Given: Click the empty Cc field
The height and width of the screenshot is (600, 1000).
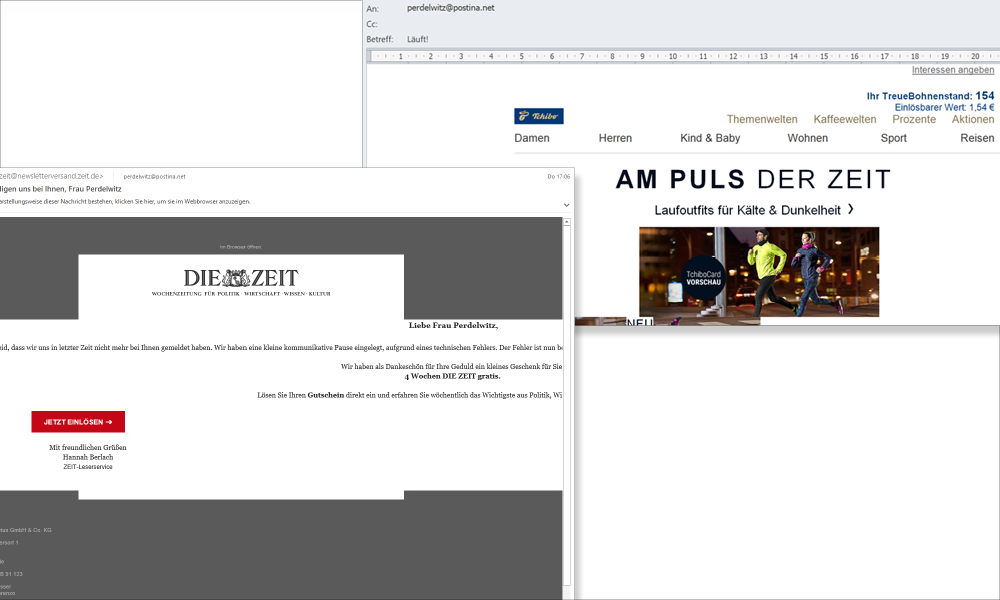Looking at the screenshot, I should pos(702,24).
